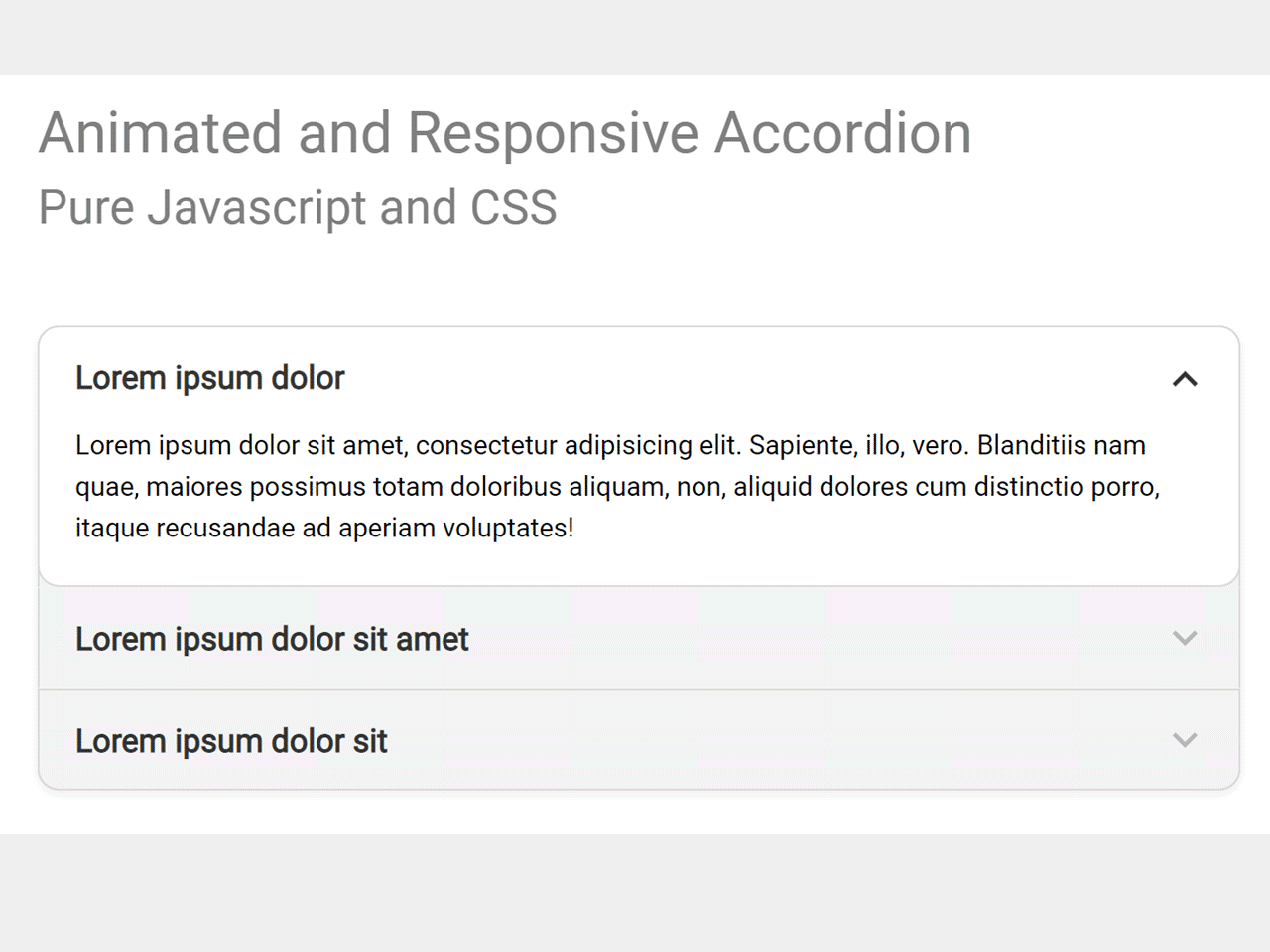Click the downward chevron beside Lorem ipsum dolor sit amet
Image resolution: width=1270 pixels, height=952 pixels.
coord(1185,639)
